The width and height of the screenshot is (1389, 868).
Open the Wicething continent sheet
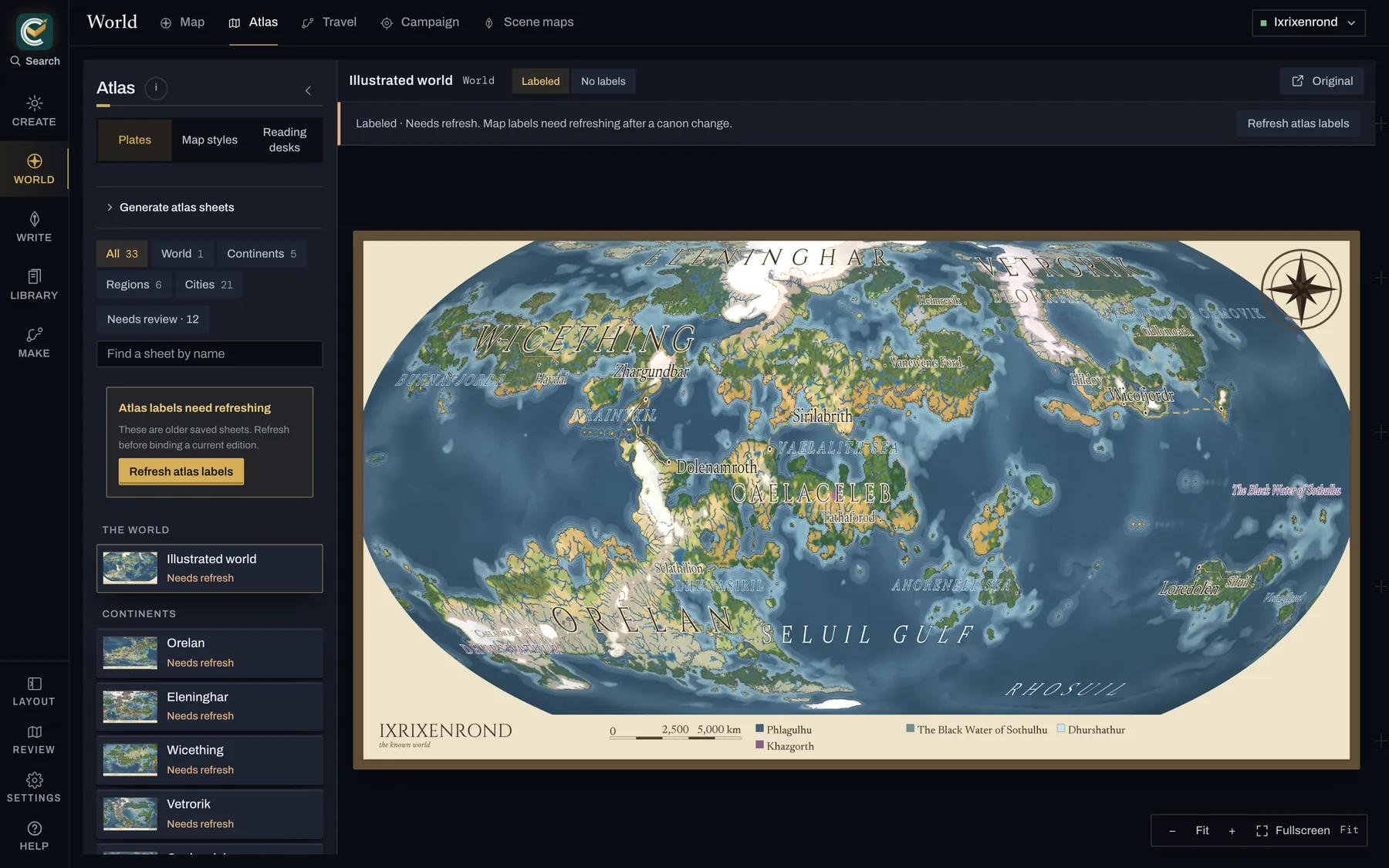click(210, 760)
